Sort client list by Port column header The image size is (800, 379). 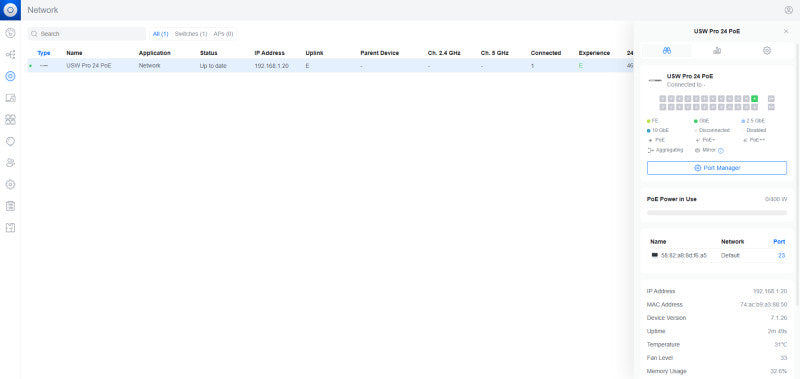(779, 242)
